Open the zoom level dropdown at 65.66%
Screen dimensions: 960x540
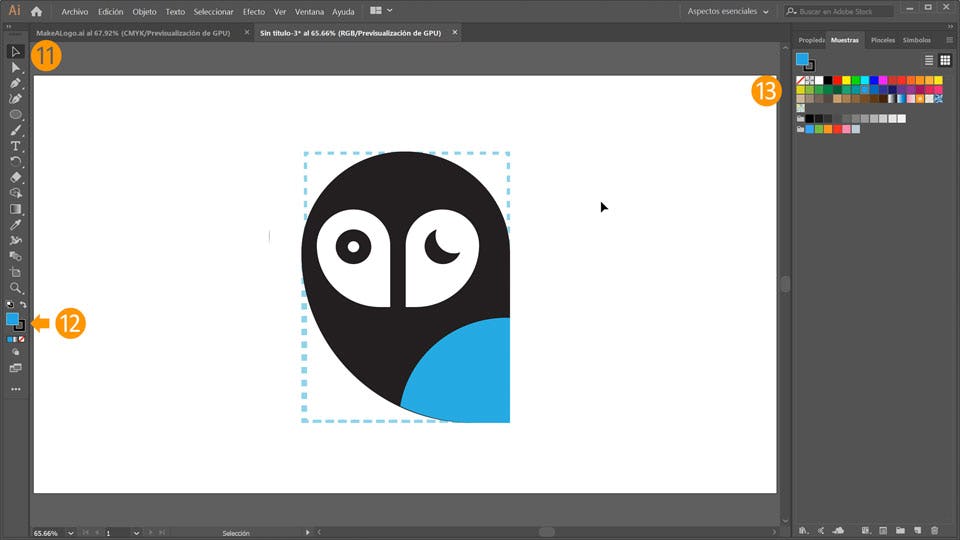[x=70, y=533]
